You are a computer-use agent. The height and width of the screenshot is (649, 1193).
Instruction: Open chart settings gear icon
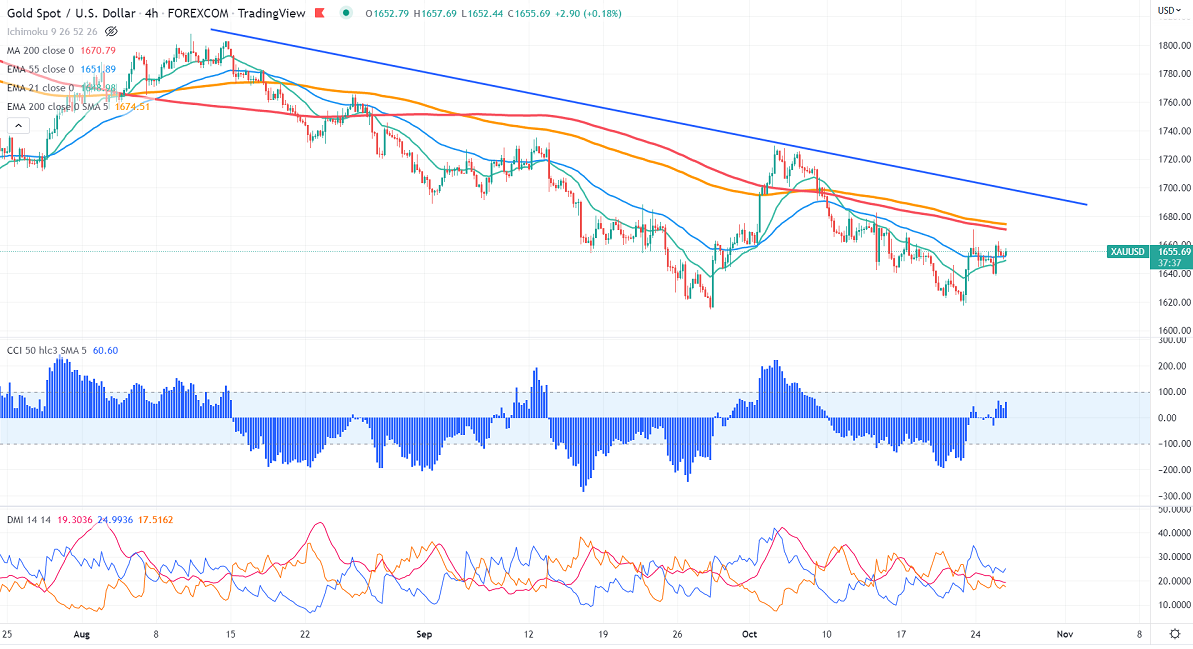(x=1175, y=634)
